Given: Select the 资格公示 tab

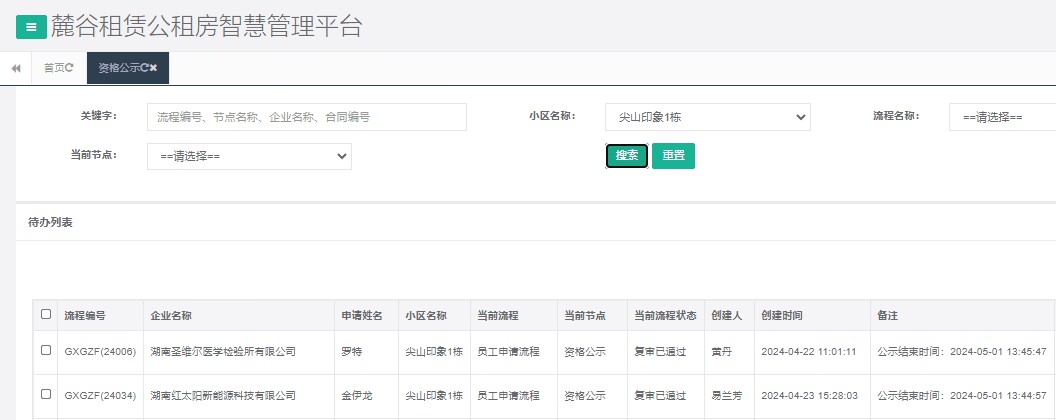Looking at the screenshot, I should tap(128, 68).
